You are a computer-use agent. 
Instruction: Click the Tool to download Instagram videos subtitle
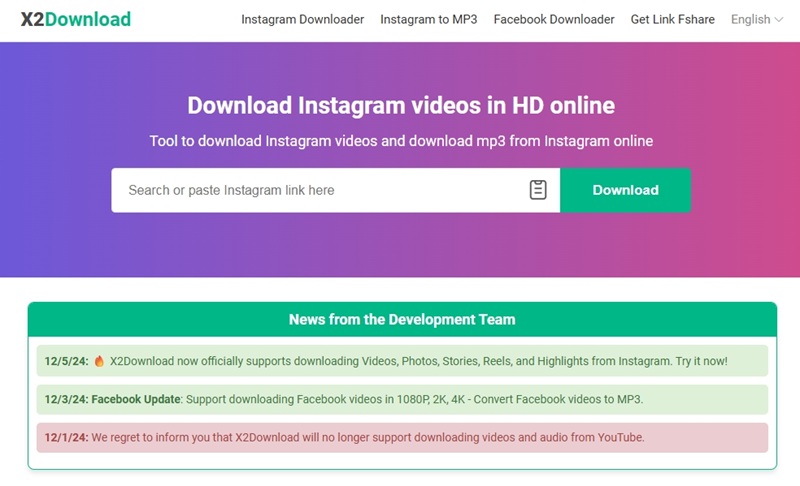[x=401, y=141]
